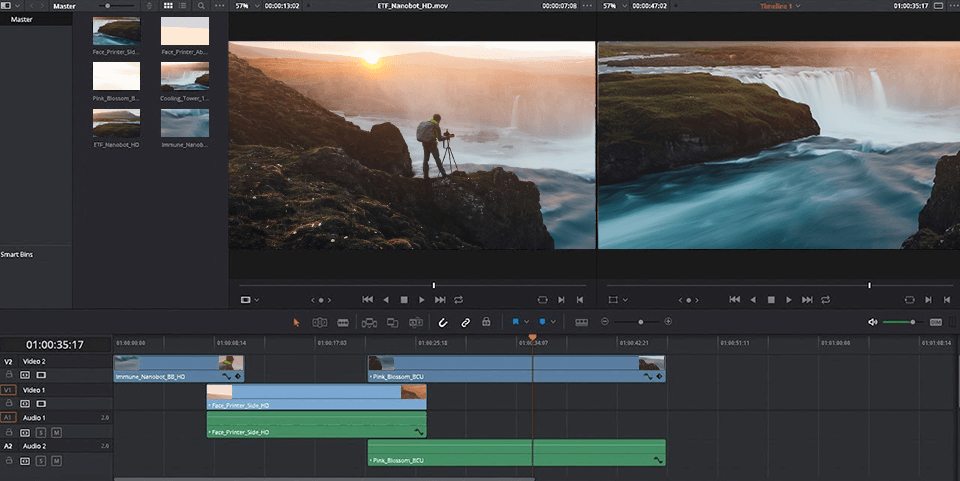The width and height of the screenshot is (960, 481).
Task: Toggle timeline Snapping magnet icon
Action: click(443, 322)
